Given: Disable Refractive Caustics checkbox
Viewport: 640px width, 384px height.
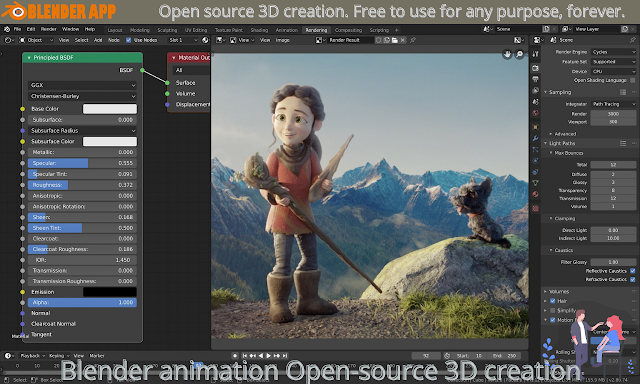Looking at the screenshot, I should (633, 280).
